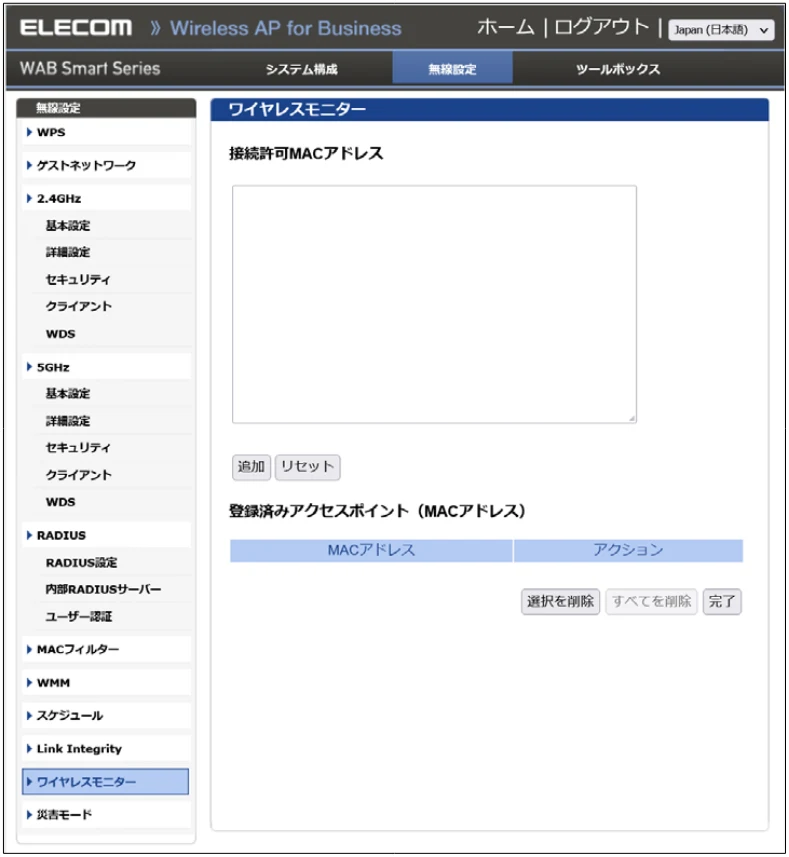Open クライアント under 2.4GHz
The width and height of the screenshot is (789, 857).
pos(78,306)
